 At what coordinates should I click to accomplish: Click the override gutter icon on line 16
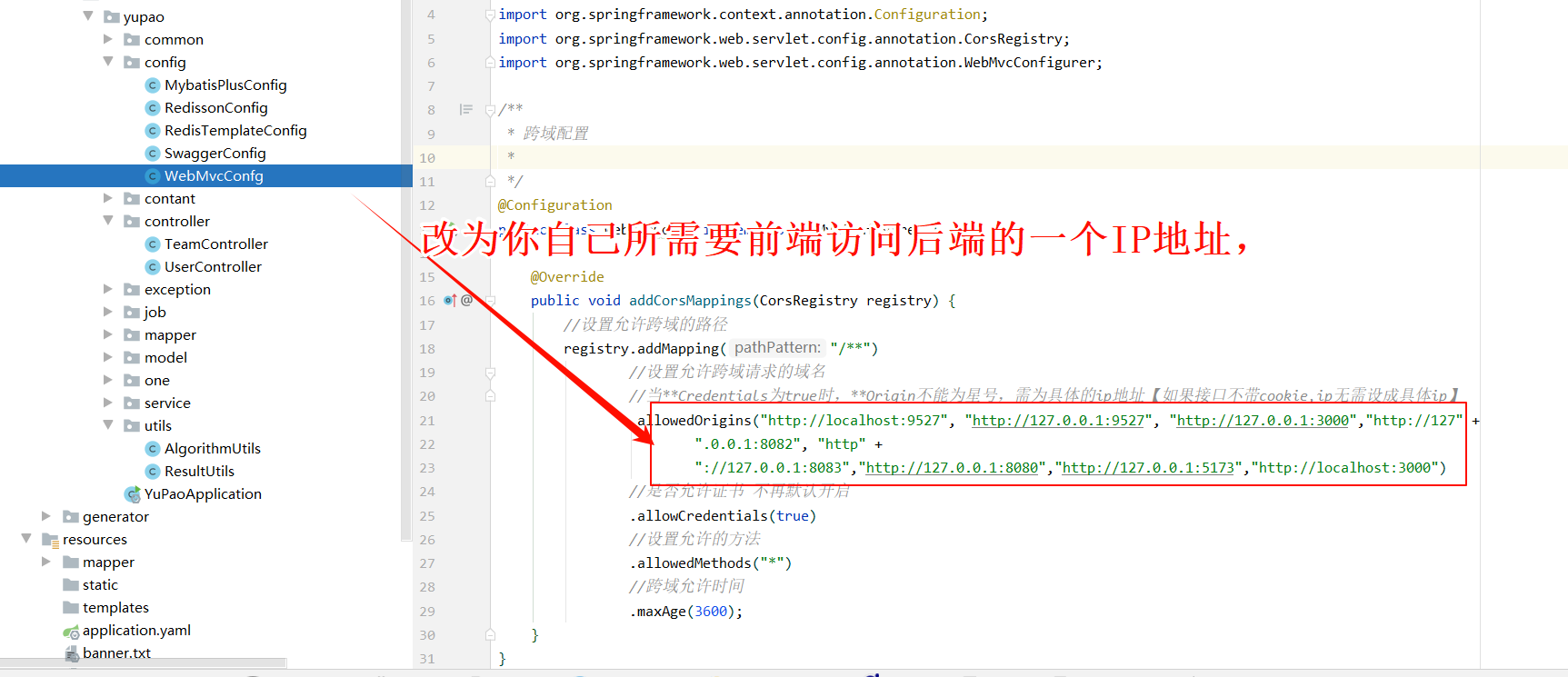[x=449, y=301]
